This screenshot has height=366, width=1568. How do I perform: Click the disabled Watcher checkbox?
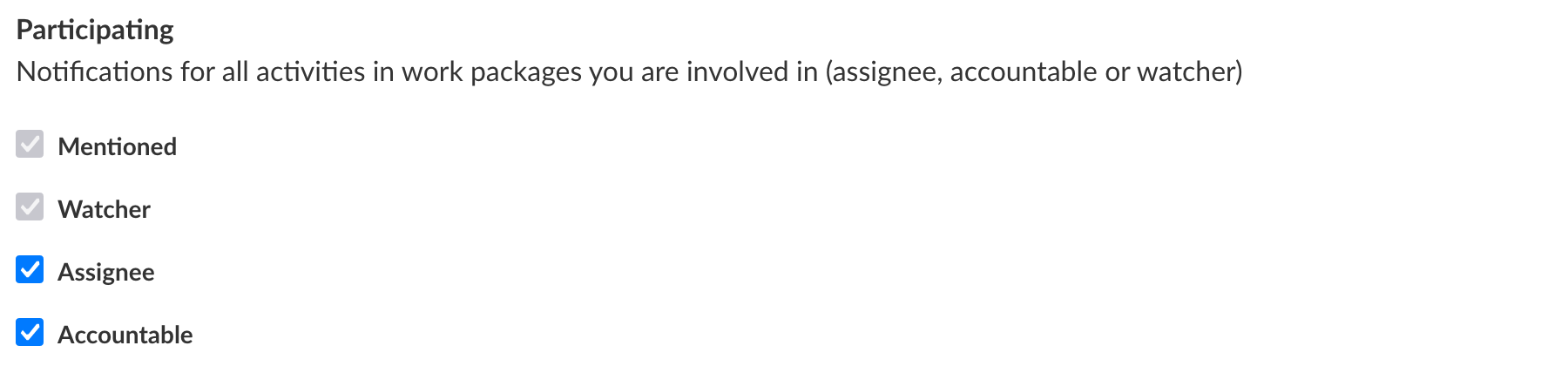click(30, 207)
